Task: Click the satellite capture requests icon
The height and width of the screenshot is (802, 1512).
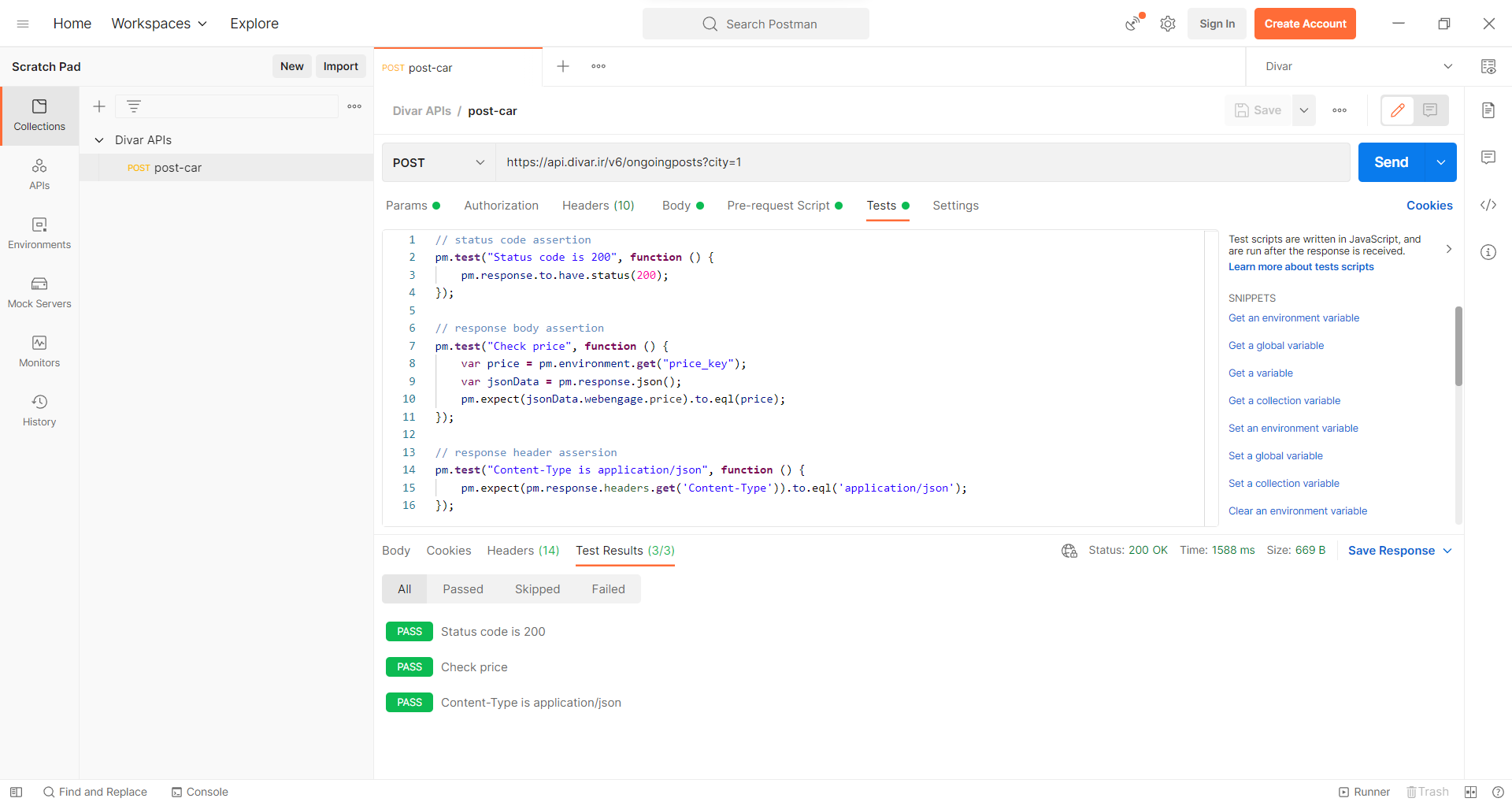Action: click(1133, 24)
